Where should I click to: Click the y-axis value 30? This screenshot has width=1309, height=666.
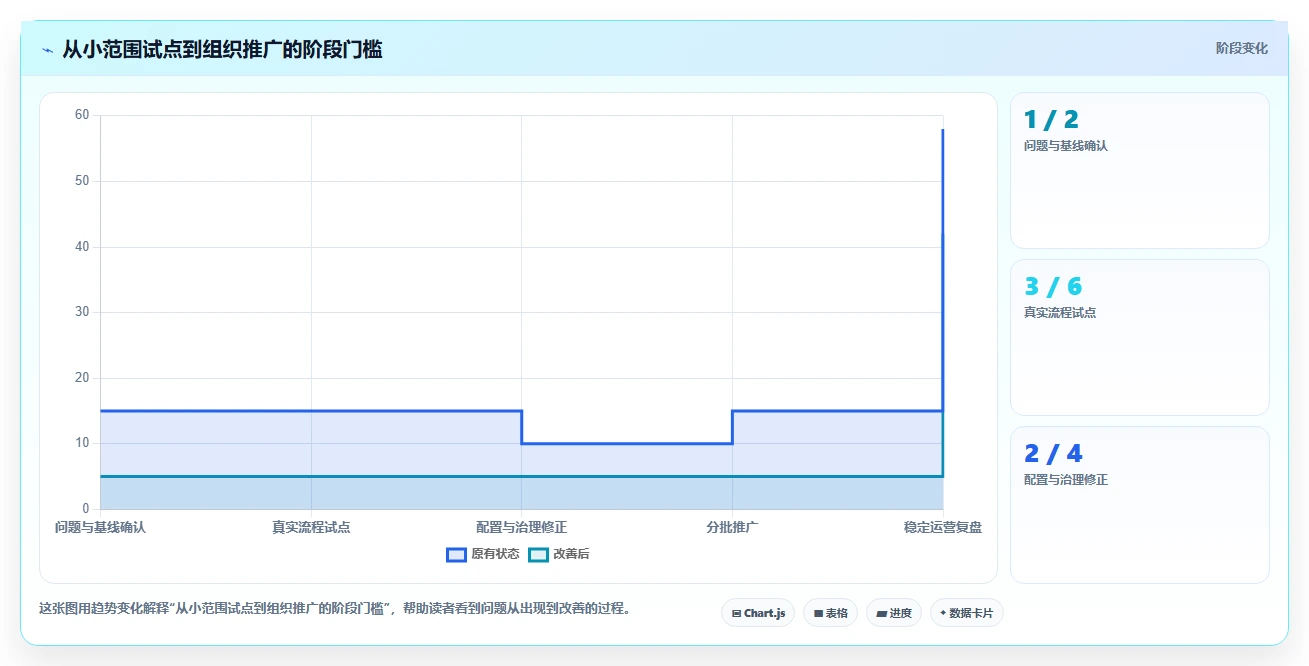coord(82,312)
